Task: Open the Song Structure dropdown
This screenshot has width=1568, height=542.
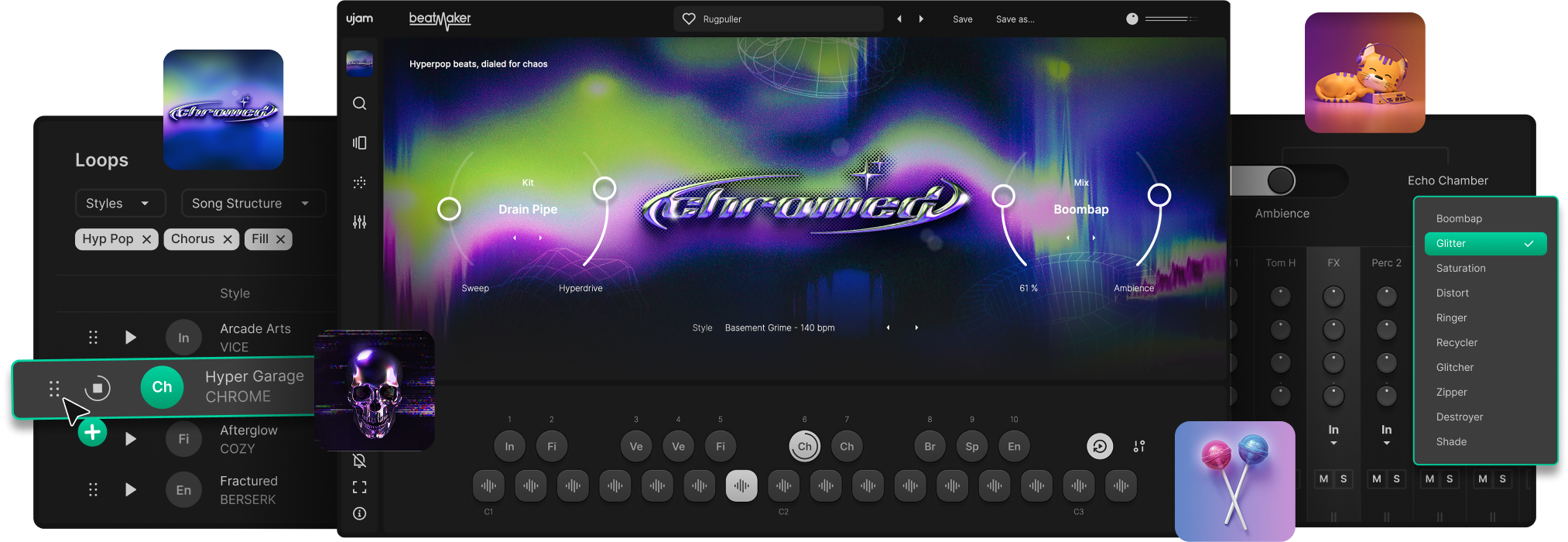Action: click(252, 203)
